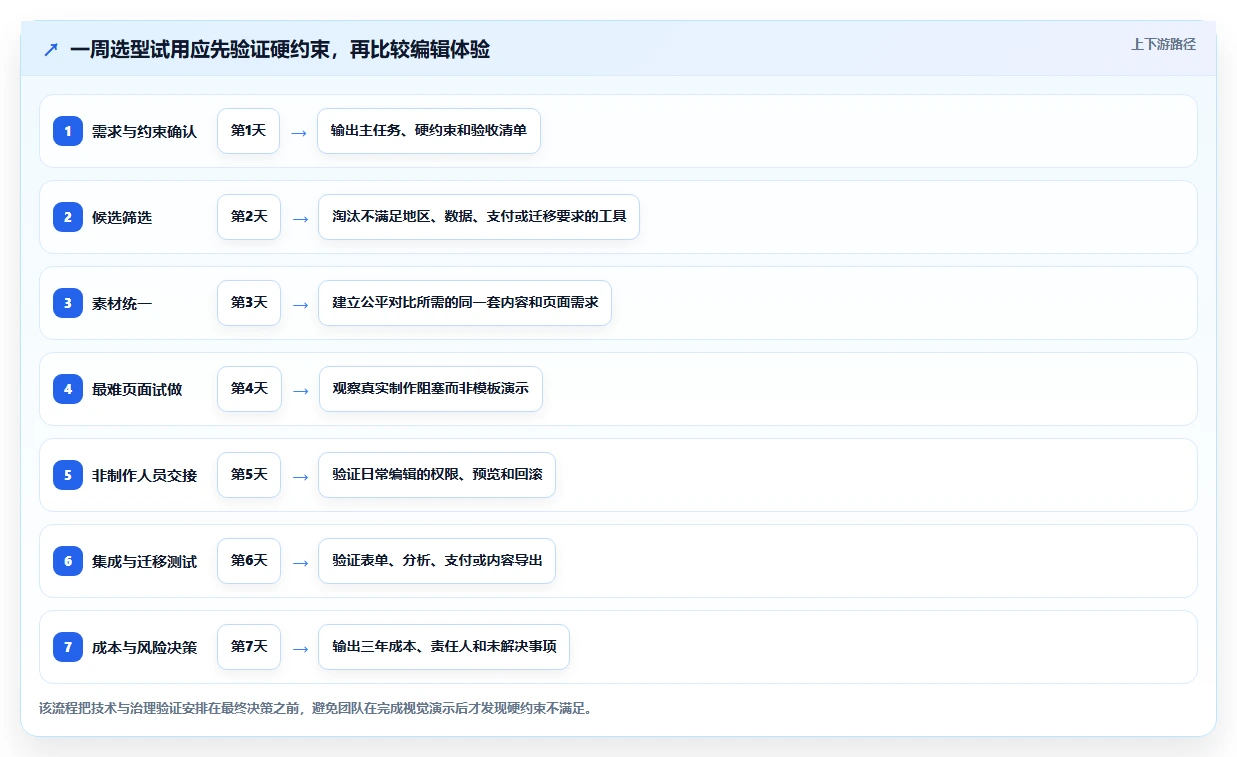The height and width of the screenshot is (757, 1237).
Task: Click the 输出三年成本、责任人和未解决事项 box
Action: pos(444,647)
